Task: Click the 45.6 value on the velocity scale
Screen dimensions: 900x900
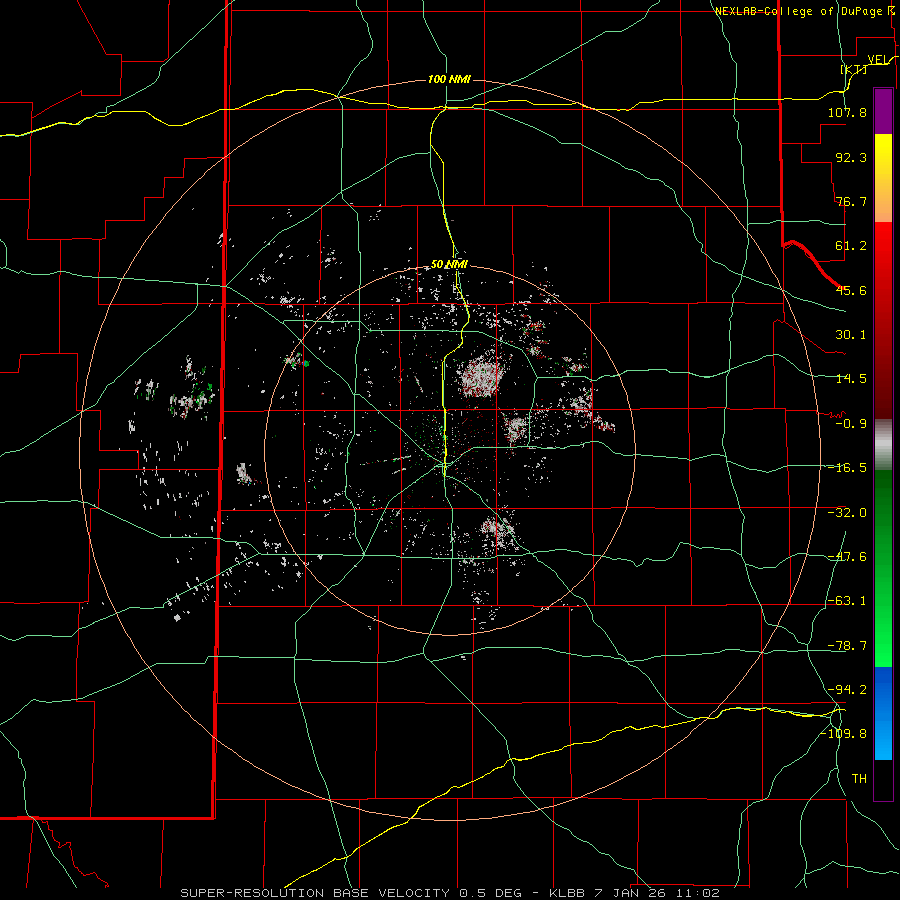Action: click(851, 290)
